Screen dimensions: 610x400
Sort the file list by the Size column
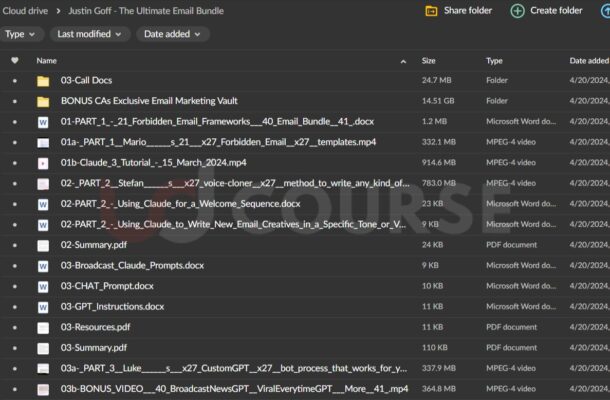coord(428,61)
